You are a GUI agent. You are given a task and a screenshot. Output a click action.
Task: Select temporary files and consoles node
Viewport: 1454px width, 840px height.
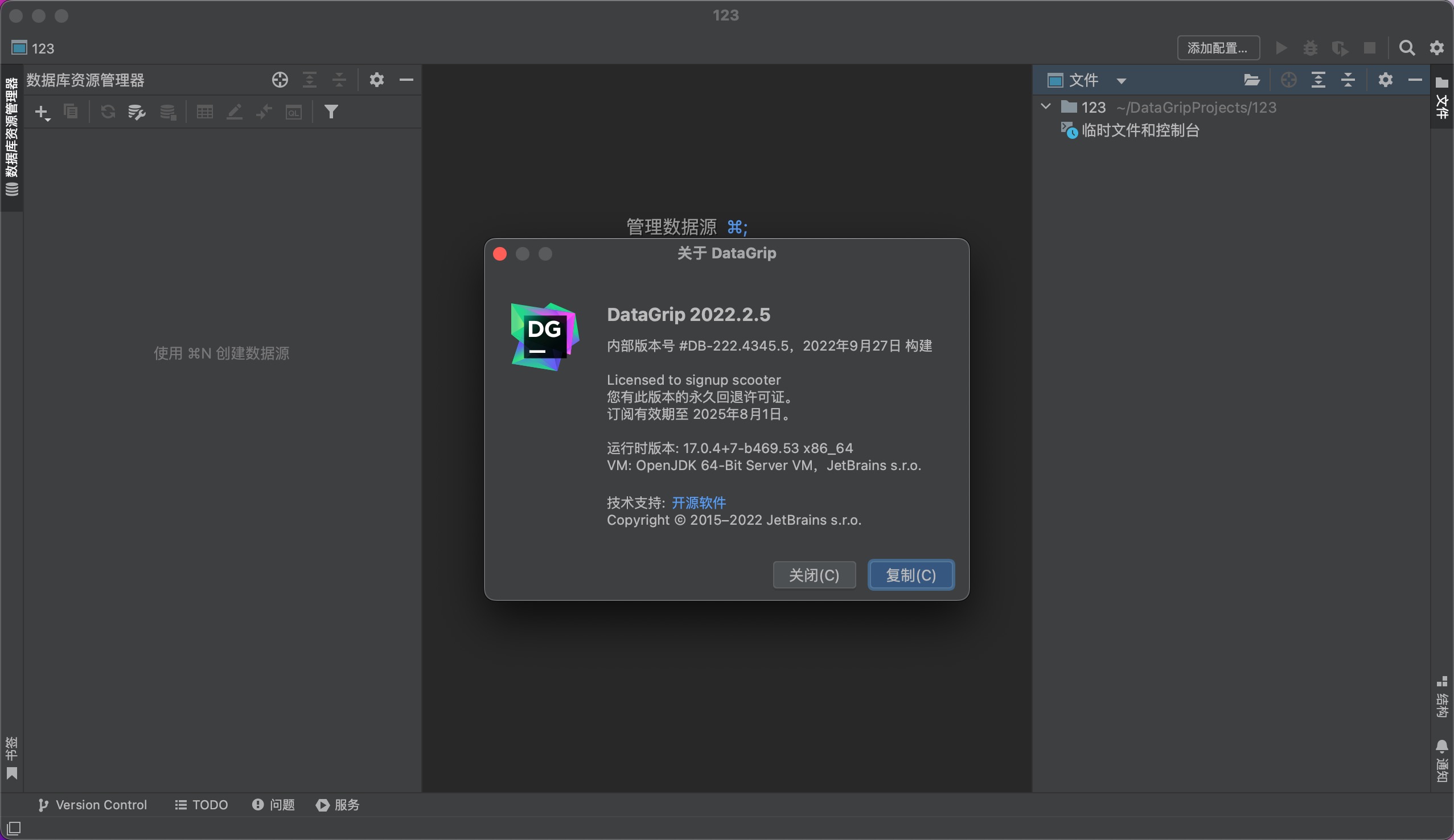point(1129,130)
